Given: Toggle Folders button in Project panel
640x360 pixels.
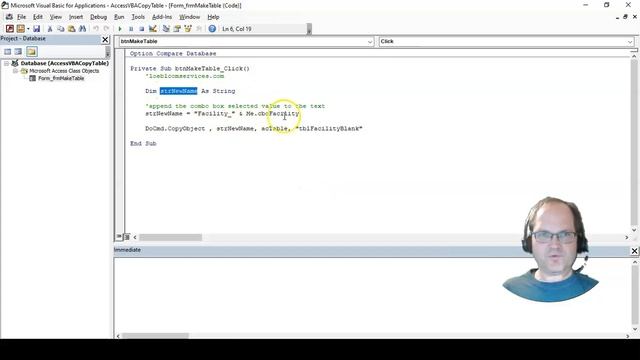Looking at the screenshot, I should 32,51.
